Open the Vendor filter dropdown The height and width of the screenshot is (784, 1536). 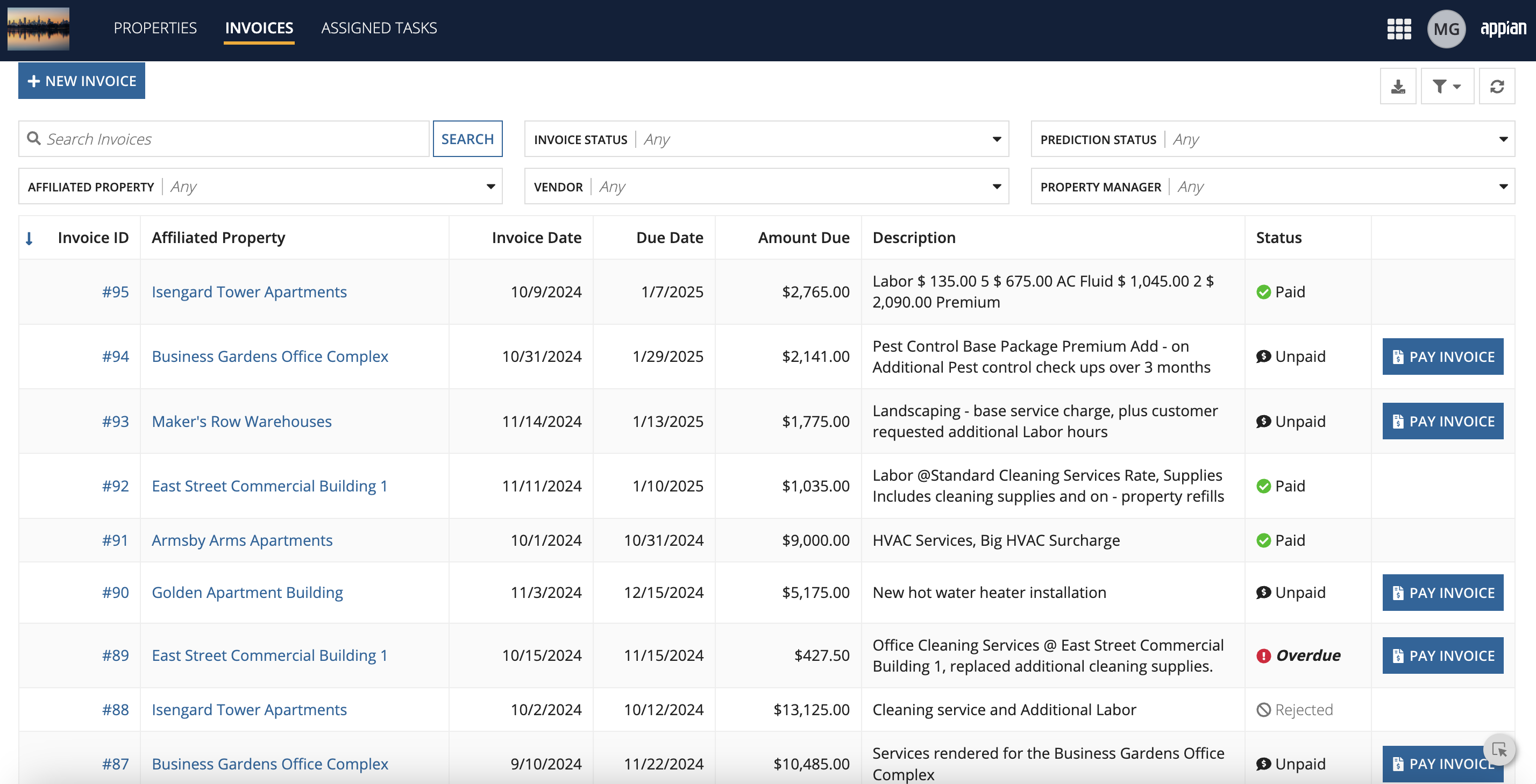pos(766,187)
